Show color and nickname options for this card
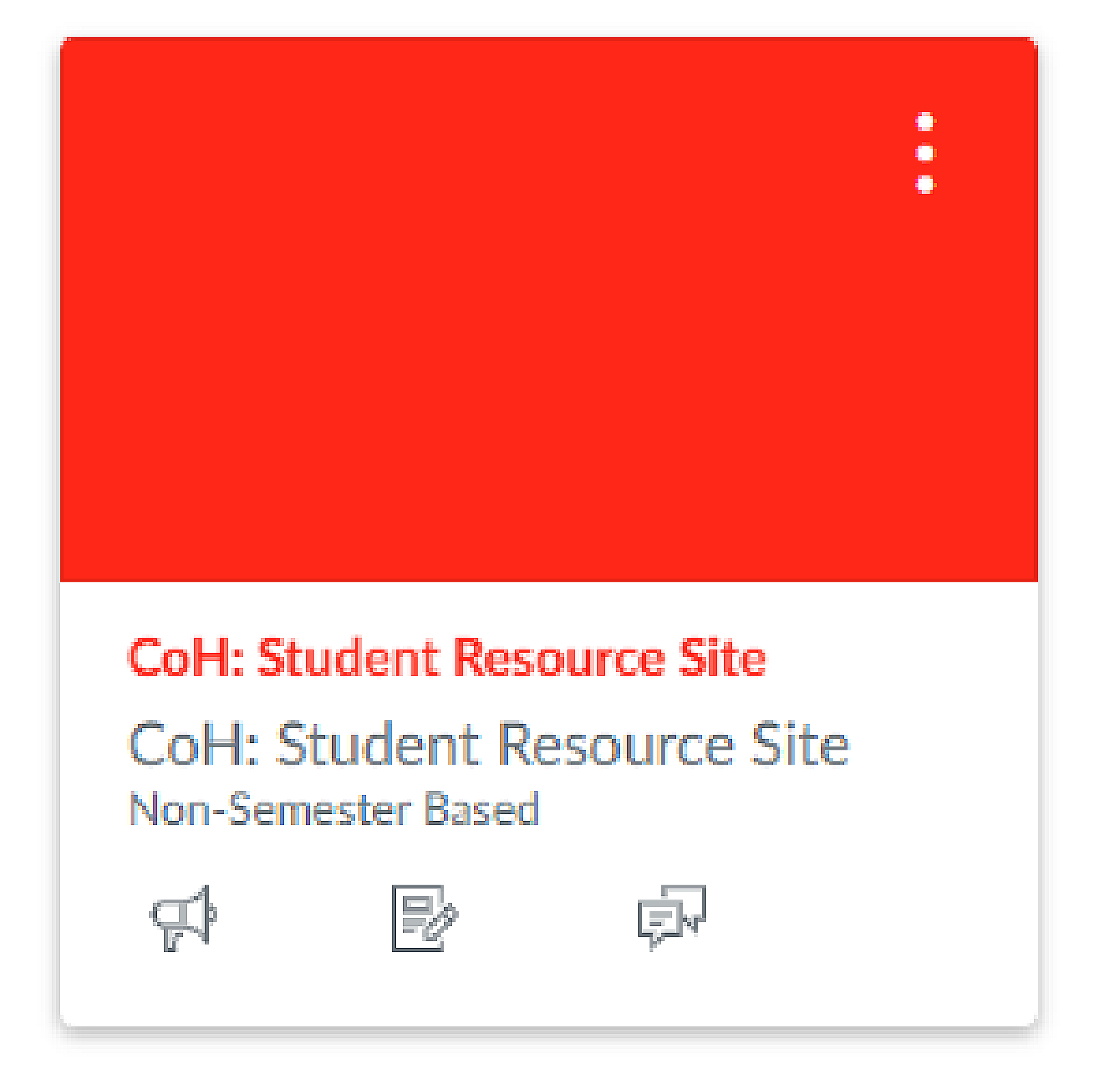The height and width of the screenshot is (1090, 1120). 925,153
